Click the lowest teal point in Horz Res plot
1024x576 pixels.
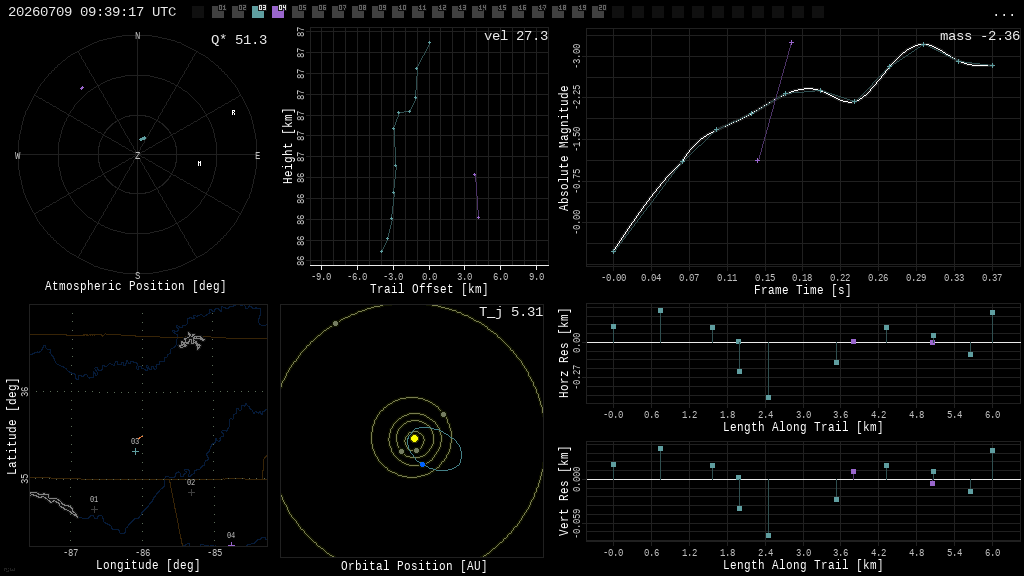point(768,397)
